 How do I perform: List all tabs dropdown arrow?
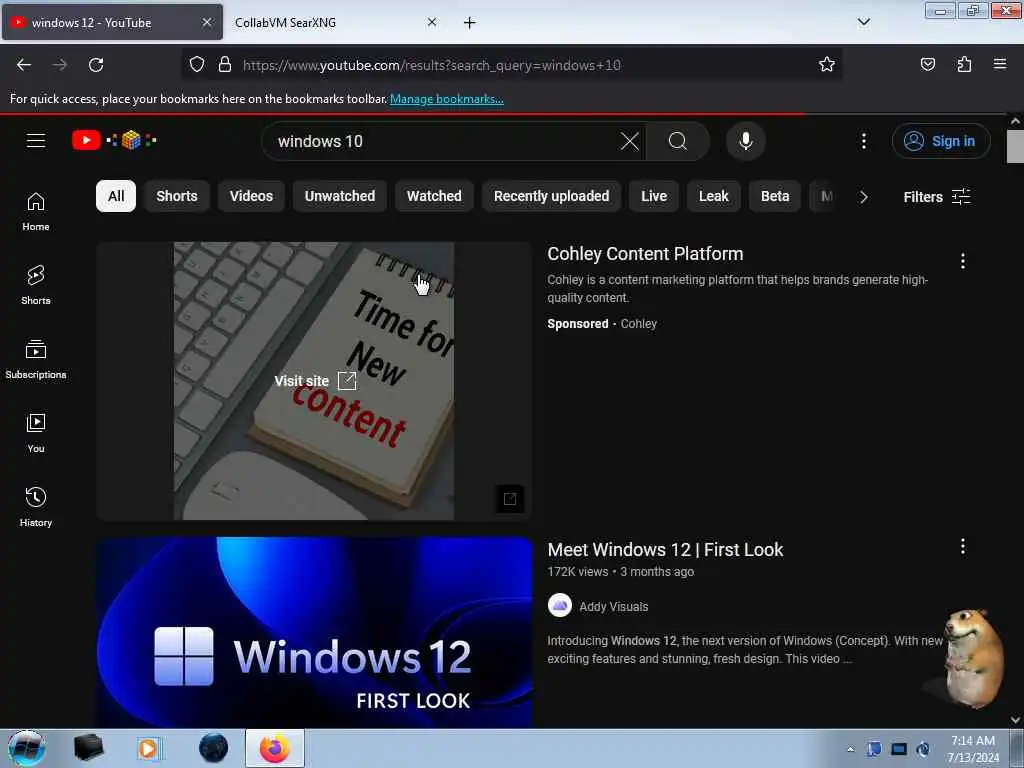click(x=863, y=22)
